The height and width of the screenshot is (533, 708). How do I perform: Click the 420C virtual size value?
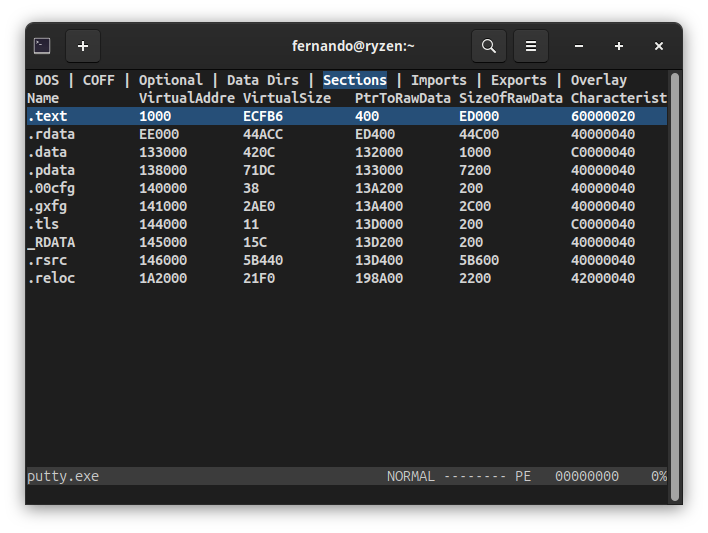pos(259,152)
